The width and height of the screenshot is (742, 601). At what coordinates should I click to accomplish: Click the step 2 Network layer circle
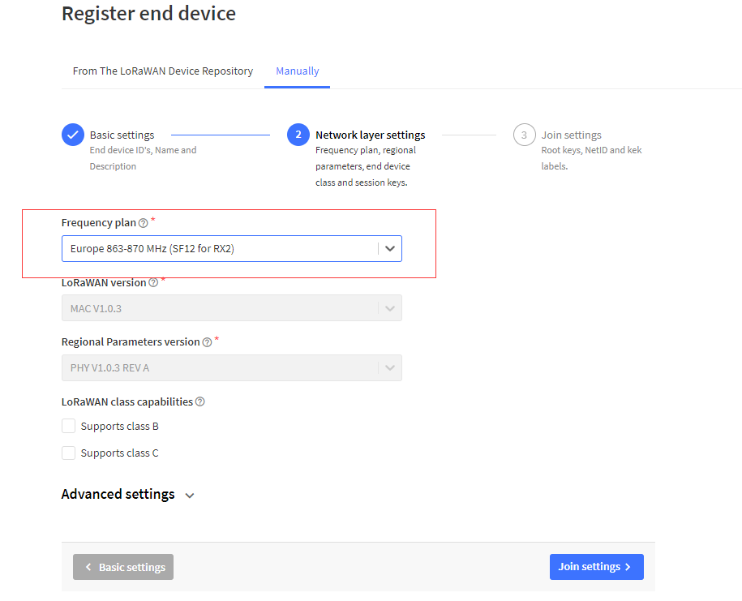tap(298, 135)
